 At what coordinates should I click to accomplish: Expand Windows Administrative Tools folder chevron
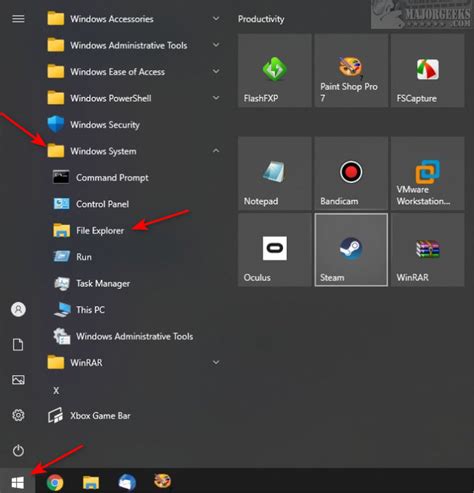tap(216, 45)
